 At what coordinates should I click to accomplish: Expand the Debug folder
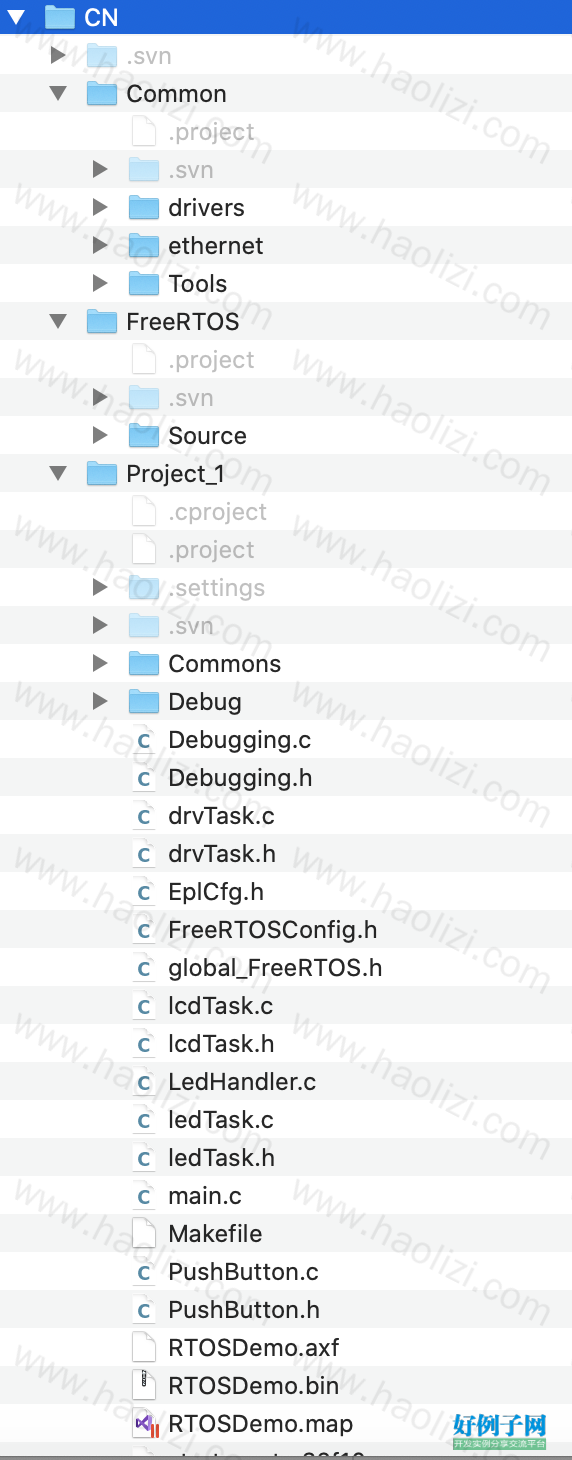pyautogui.click(x=100, y=701)
